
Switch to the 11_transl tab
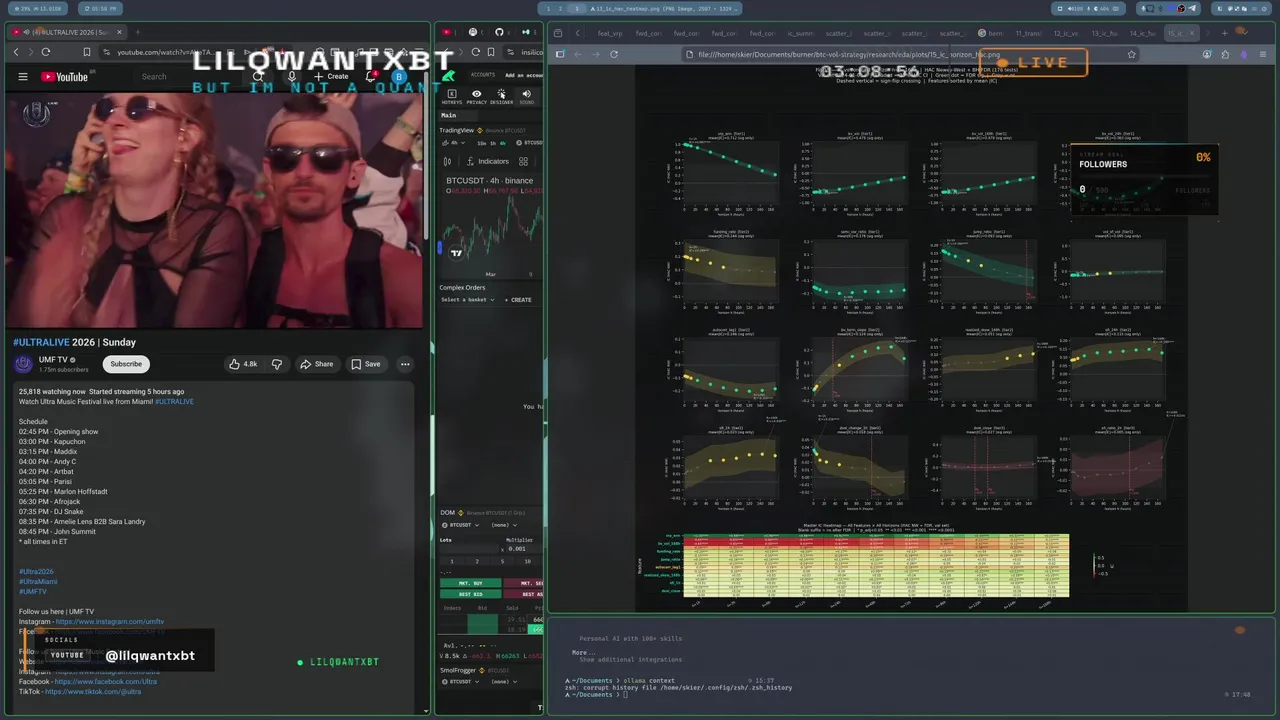point(1028,33)
